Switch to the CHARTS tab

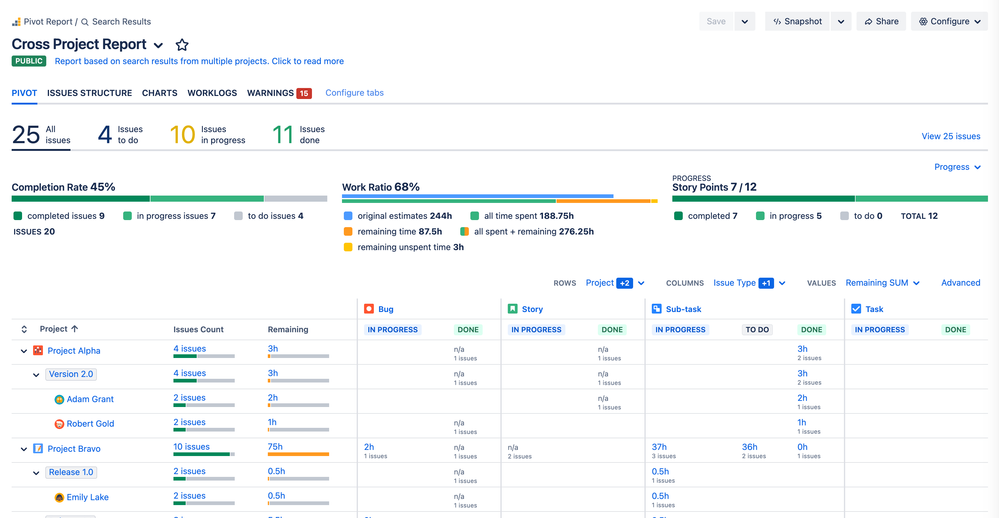(160, 93)
